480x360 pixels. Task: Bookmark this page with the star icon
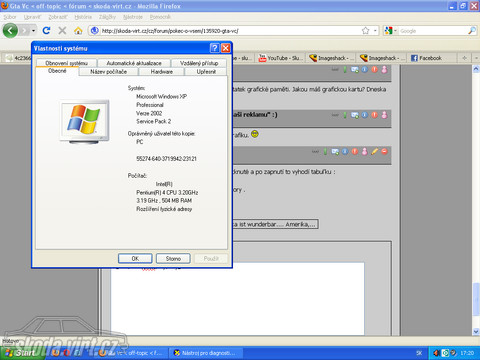coord(365,31)
